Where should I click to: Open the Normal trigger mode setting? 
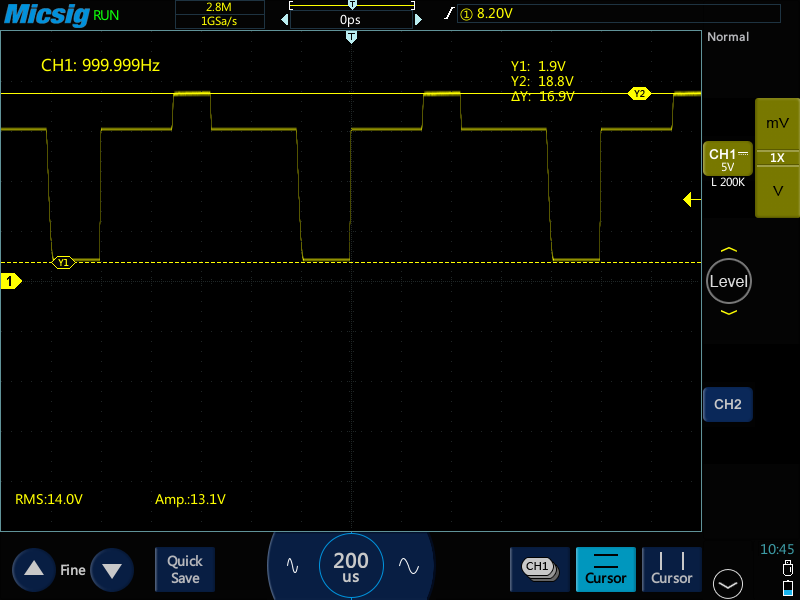coord(728,37)
